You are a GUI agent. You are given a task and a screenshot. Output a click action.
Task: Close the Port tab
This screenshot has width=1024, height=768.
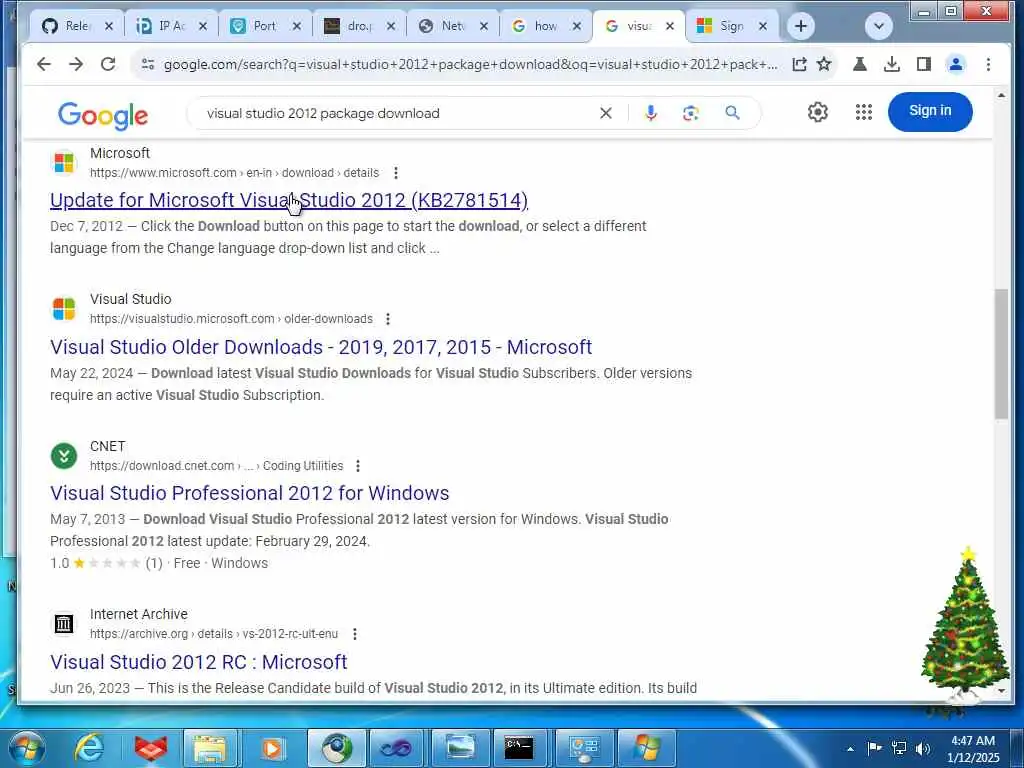[296, 26]
